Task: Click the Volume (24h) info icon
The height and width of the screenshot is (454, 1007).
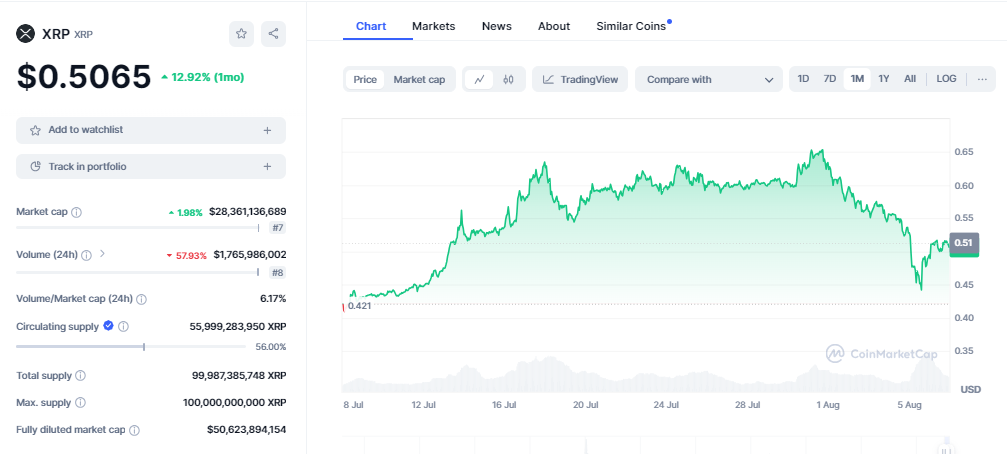Action: (x=87, y=255)
